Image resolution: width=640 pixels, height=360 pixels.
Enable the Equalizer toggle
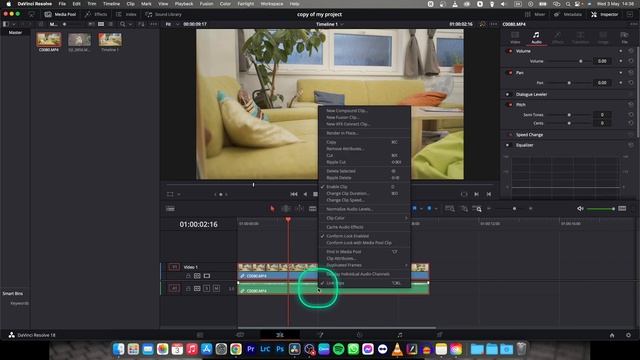pyautogui.click(x=508, y=145)
